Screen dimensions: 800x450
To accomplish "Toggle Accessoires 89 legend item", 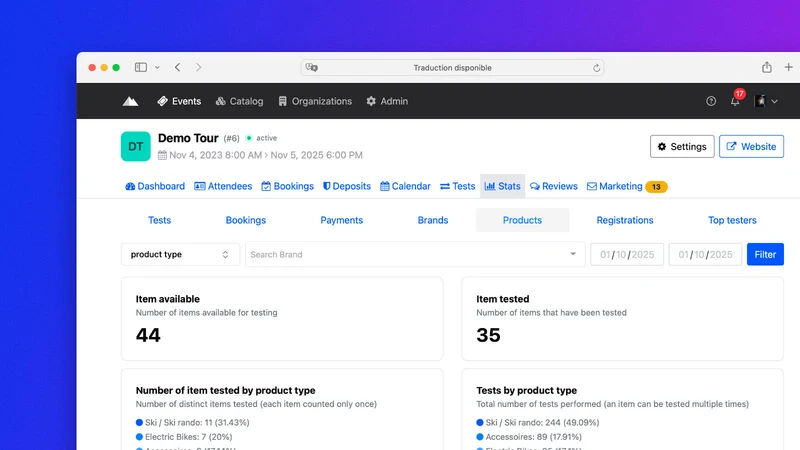I will point(529,437).
